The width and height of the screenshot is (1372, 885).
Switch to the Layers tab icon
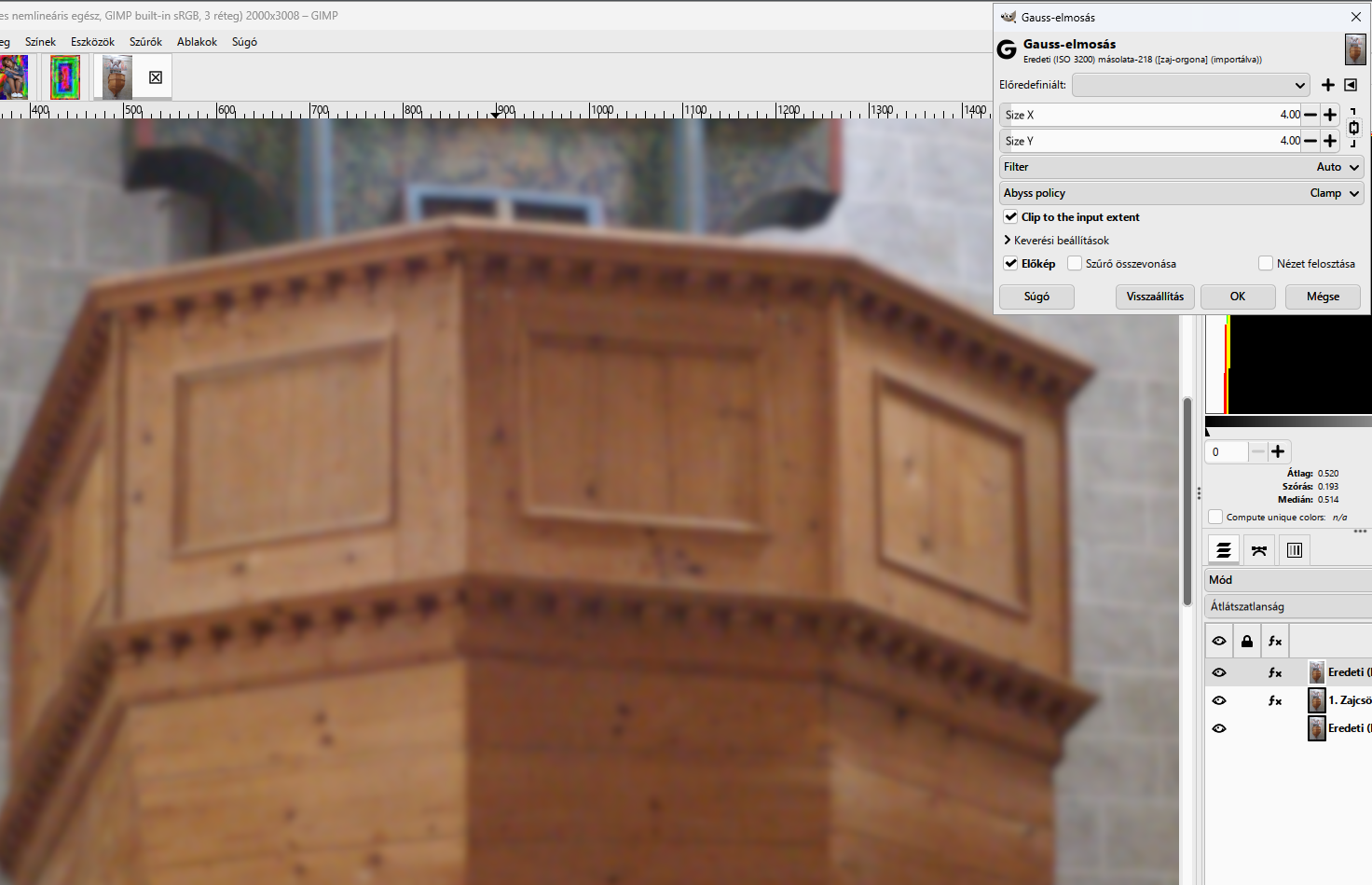(x=1224, y=550)
